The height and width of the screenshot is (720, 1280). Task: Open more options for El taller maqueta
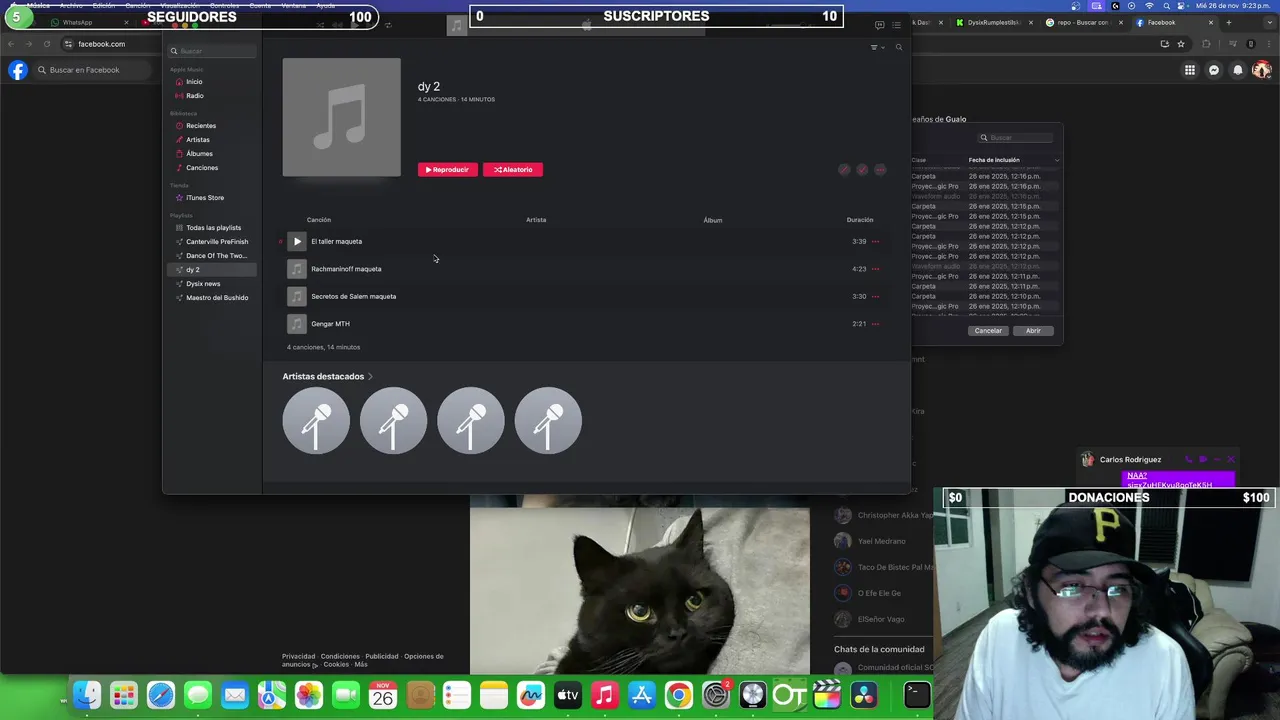875,241
